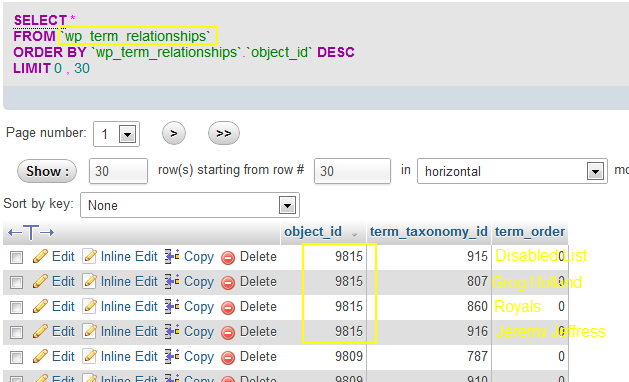The image size is (629, 382).
Task: Open the Sort by key dropdown
Action: coord(190,205)
